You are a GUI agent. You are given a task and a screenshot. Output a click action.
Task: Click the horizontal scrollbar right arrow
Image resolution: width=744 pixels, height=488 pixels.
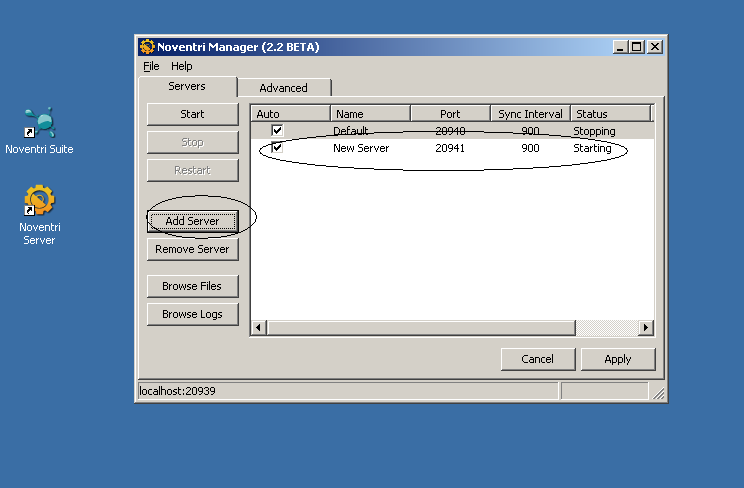click(646, 328)
